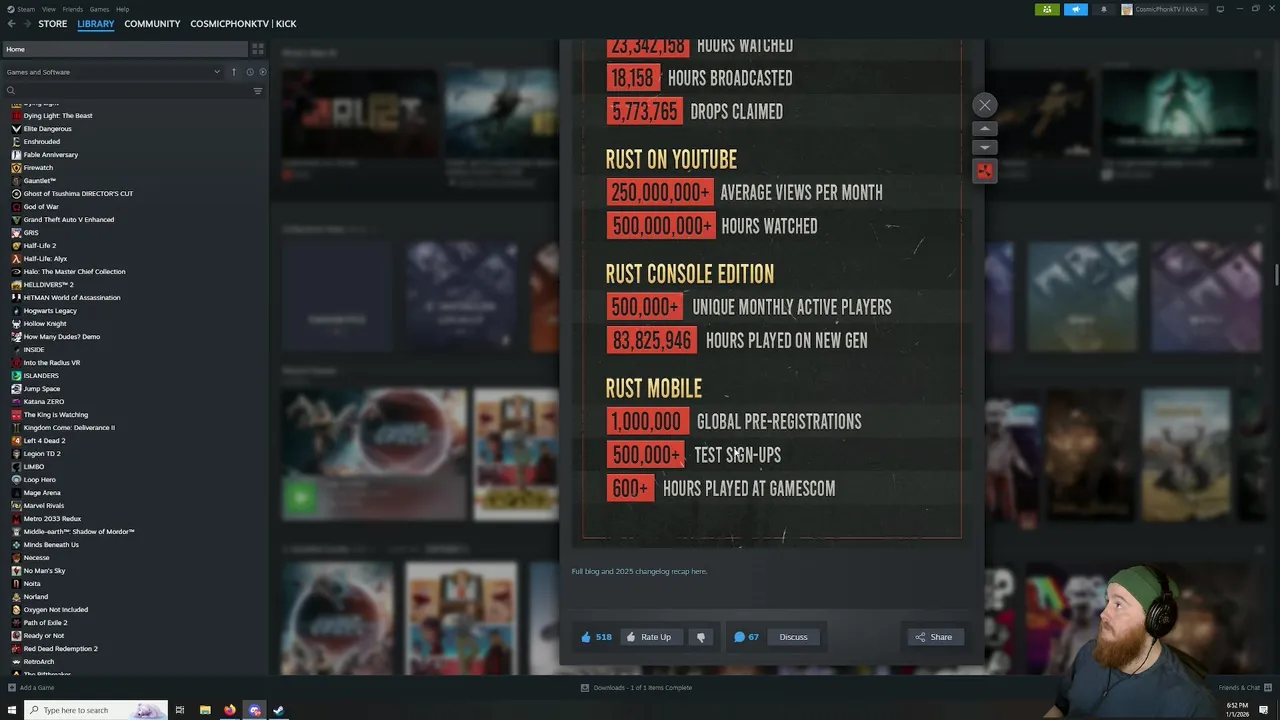Toggle the ready-to-play filter icon
The image size is (1280, 720).
[x=263, y=72]
